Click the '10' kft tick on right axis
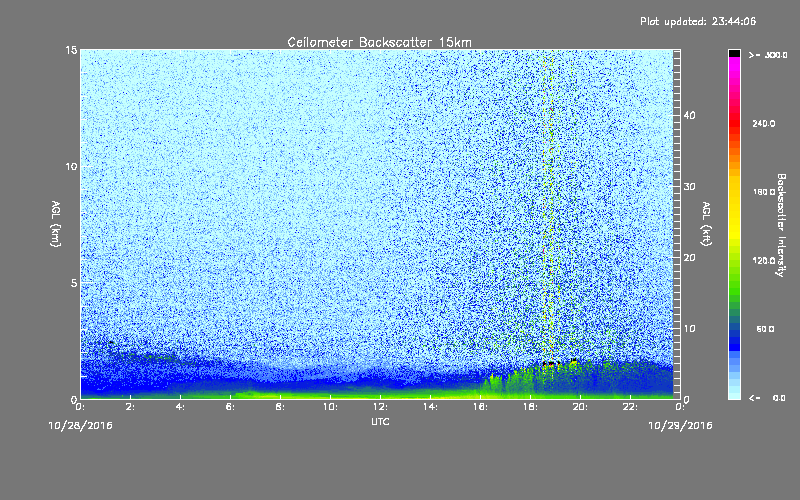This screenshot has width=800, height=500. pos(689,329)
